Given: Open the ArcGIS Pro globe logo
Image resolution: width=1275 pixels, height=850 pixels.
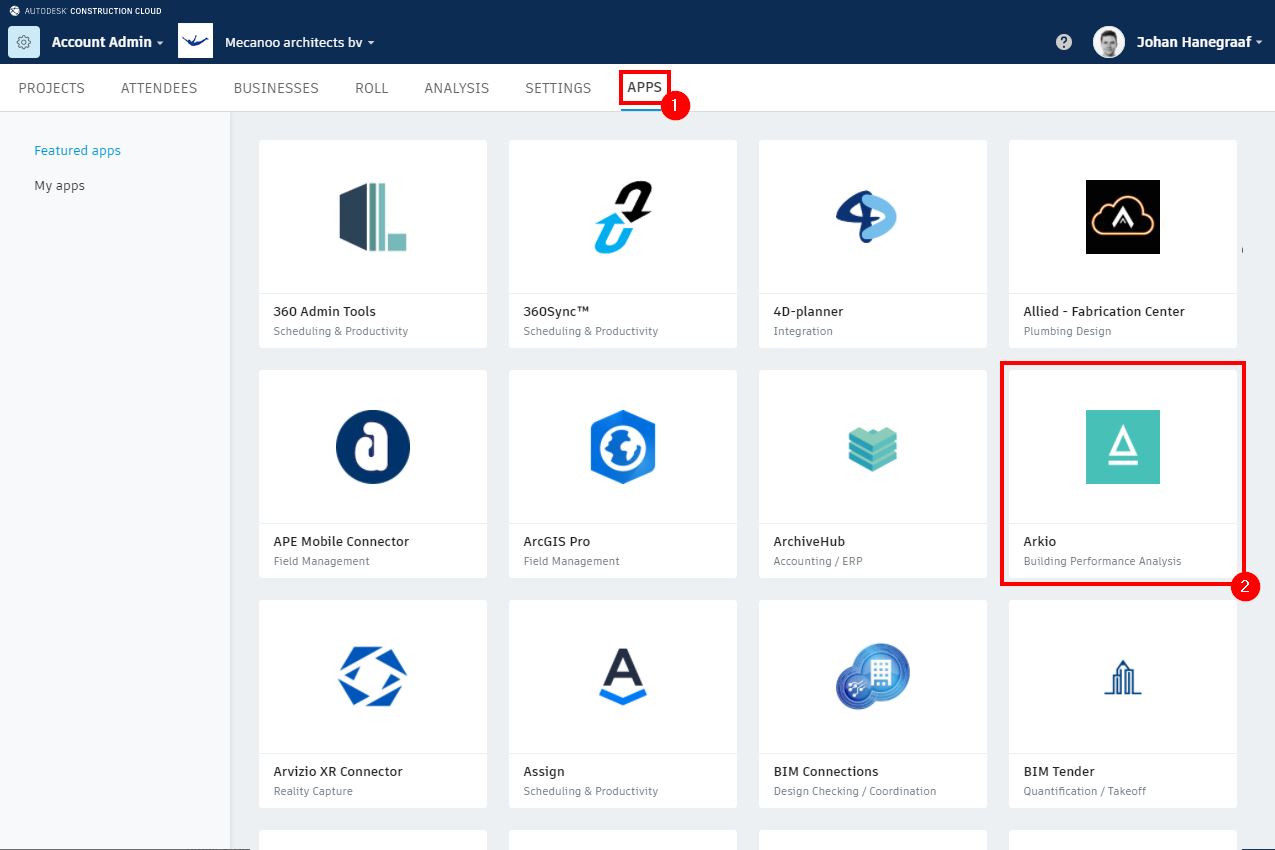Looking at the screenshot, I should [x=623, y=447].
